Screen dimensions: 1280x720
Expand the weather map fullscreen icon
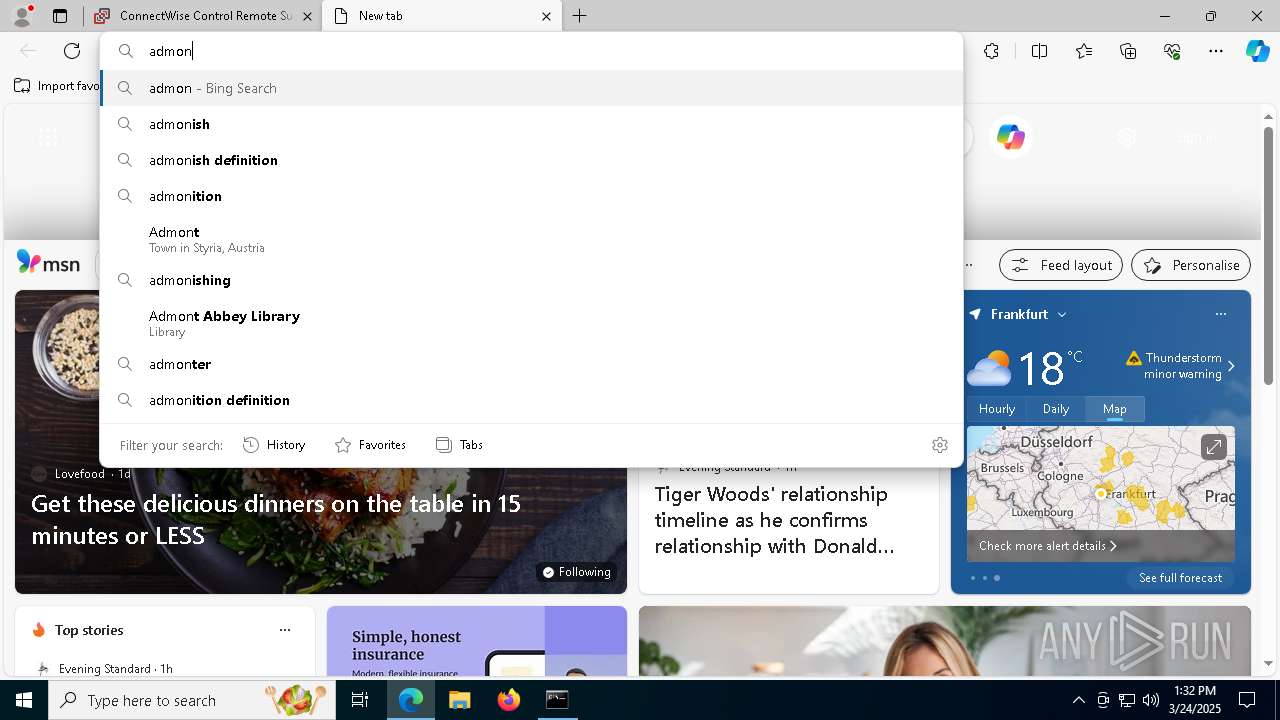click(1213, 447)
